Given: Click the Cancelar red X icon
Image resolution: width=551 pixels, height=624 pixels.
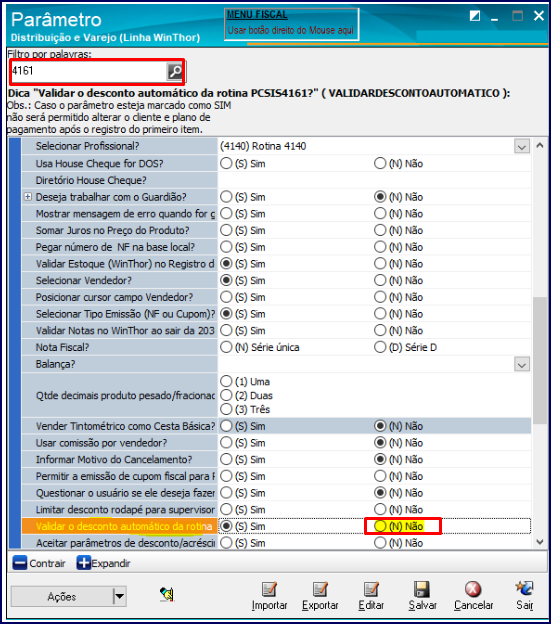Looking at the screenshot, I should click(x=473, y=589).
